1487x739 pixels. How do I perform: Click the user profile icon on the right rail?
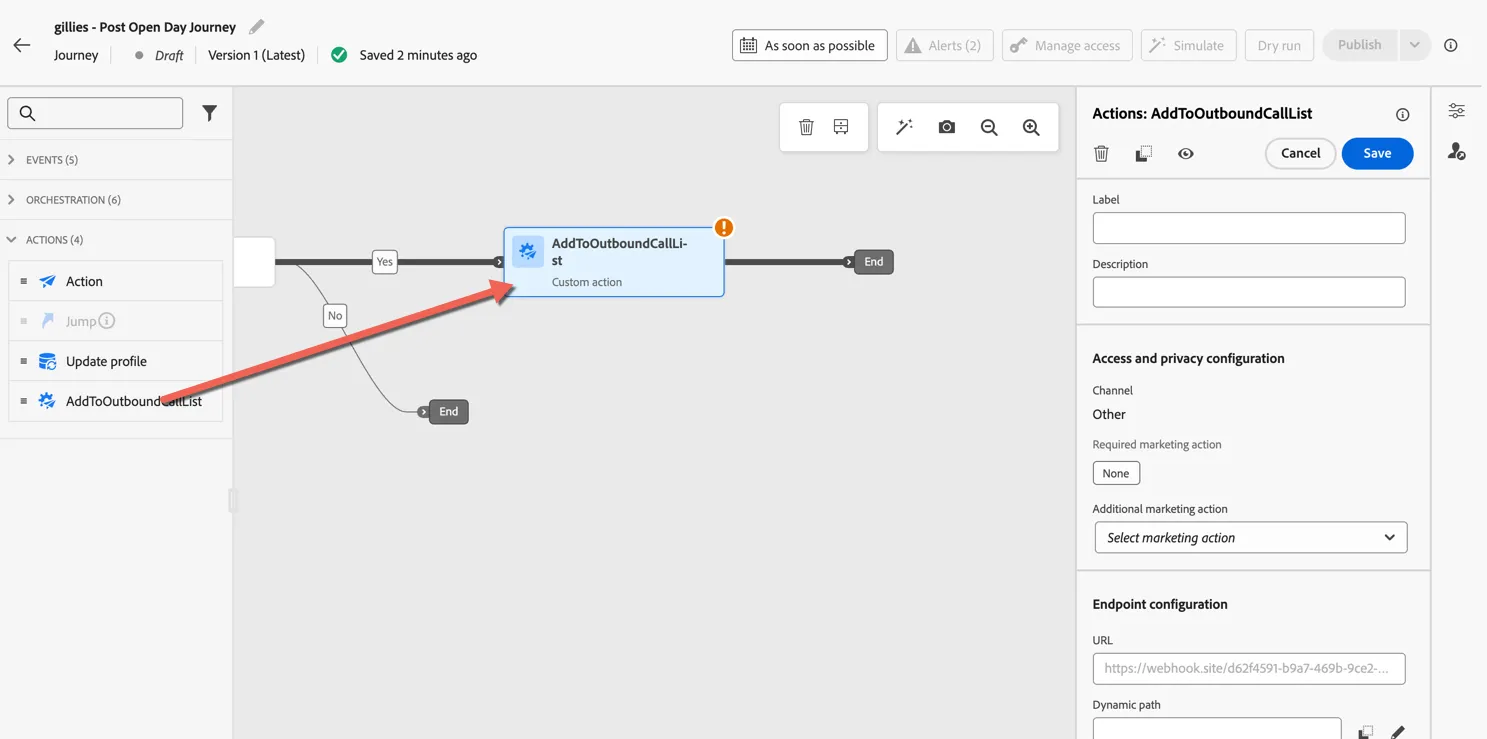(x=1456, y=151)
